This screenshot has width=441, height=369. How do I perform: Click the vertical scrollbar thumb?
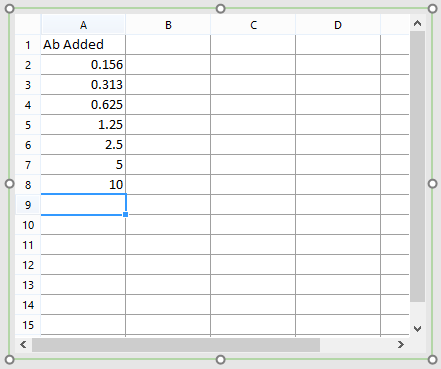[x=418, y=167]
